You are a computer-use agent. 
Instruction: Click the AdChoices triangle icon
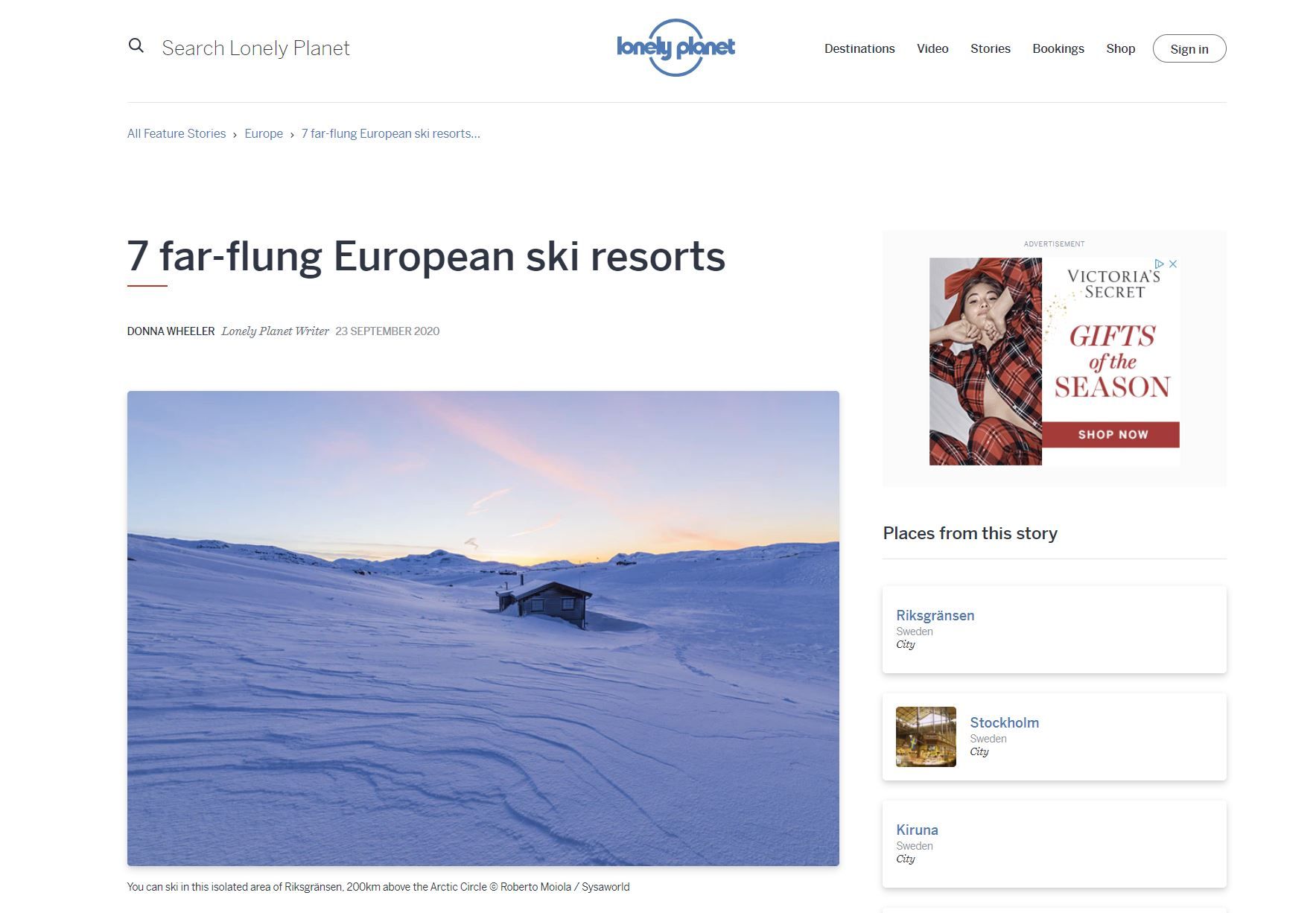(1159, 264)
